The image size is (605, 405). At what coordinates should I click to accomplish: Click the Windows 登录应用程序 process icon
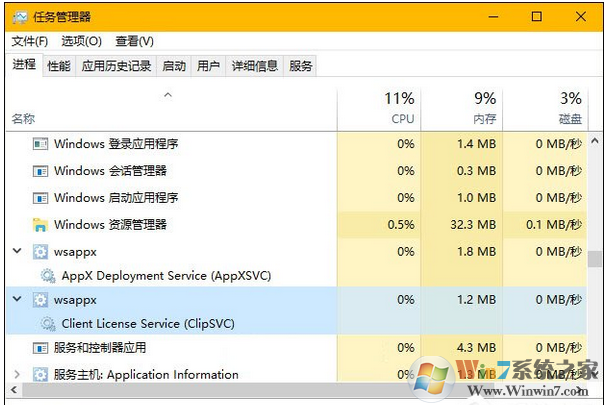[41, 144]
